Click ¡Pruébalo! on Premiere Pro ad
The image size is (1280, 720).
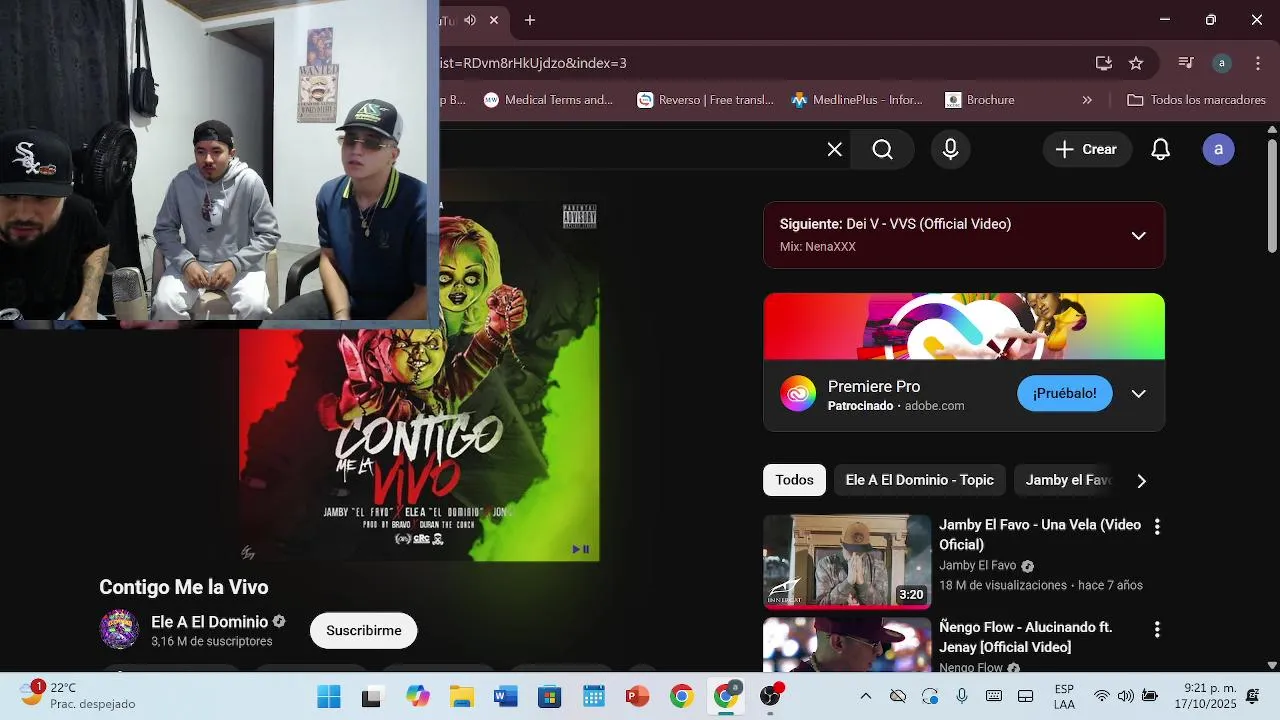(x=1065, y=393)
